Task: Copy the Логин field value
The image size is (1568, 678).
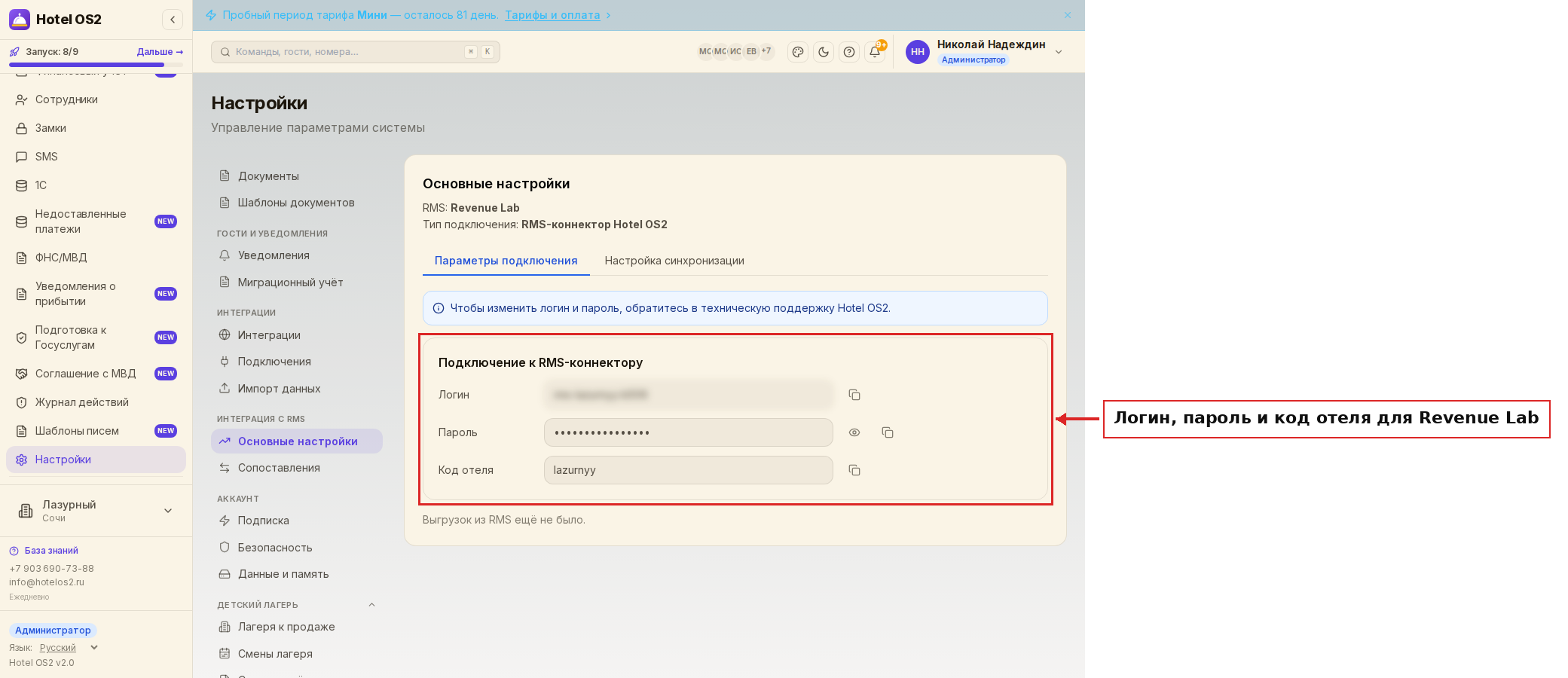Action: (x=854, y=395)
